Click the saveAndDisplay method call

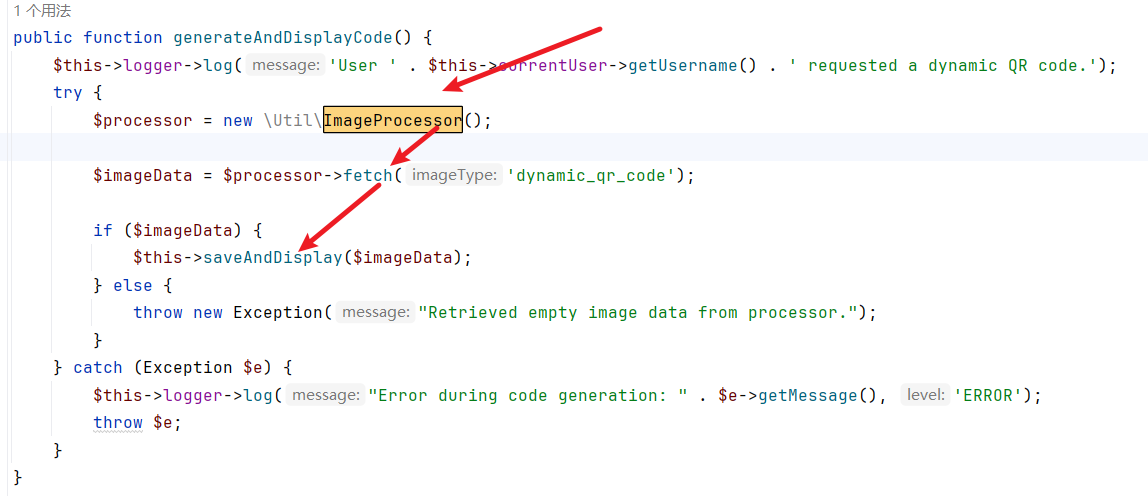272,257
